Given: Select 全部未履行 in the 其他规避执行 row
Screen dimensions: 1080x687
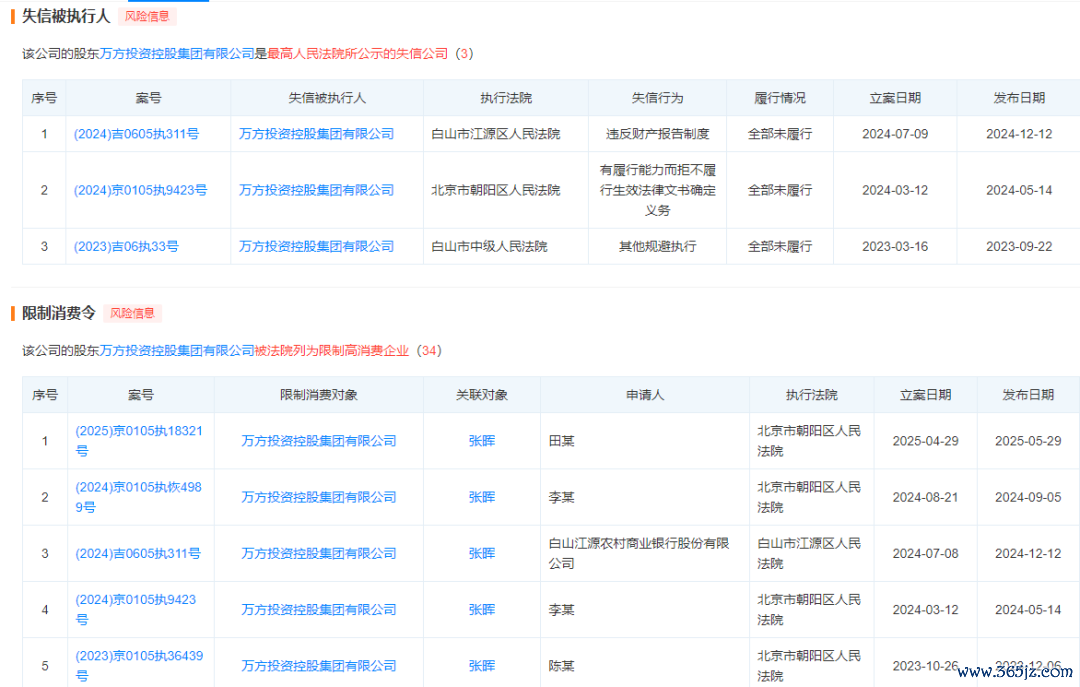Looking at the screenshot, I should pos(780,247).
